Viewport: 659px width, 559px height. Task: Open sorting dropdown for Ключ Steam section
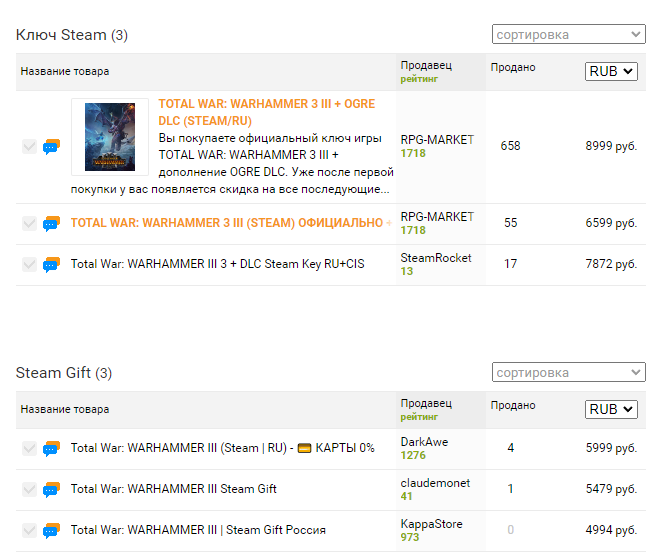click(x=568, y=35)
